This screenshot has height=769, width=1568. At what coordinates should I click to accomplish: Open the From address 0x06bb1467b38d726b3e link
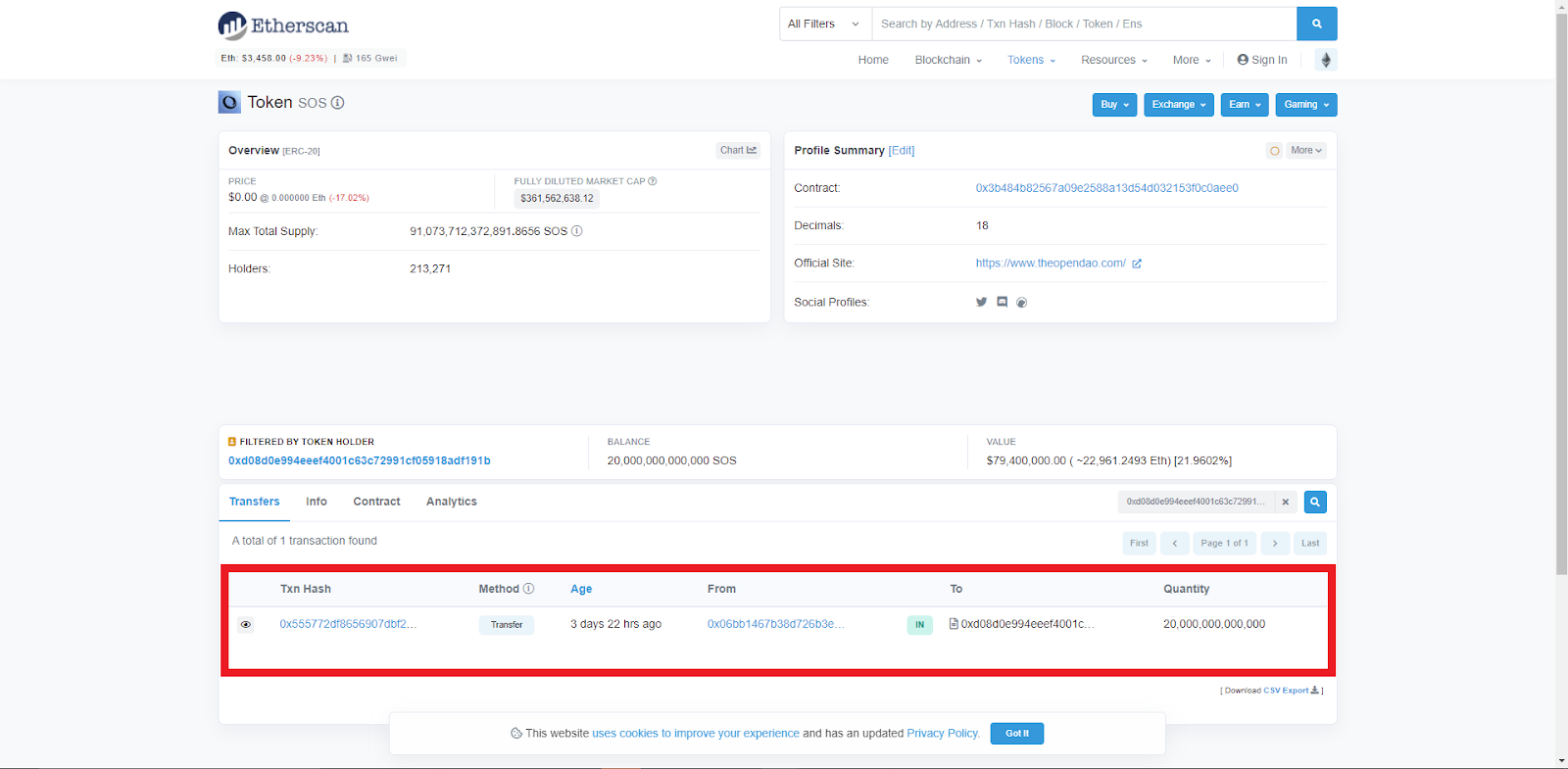775,624
